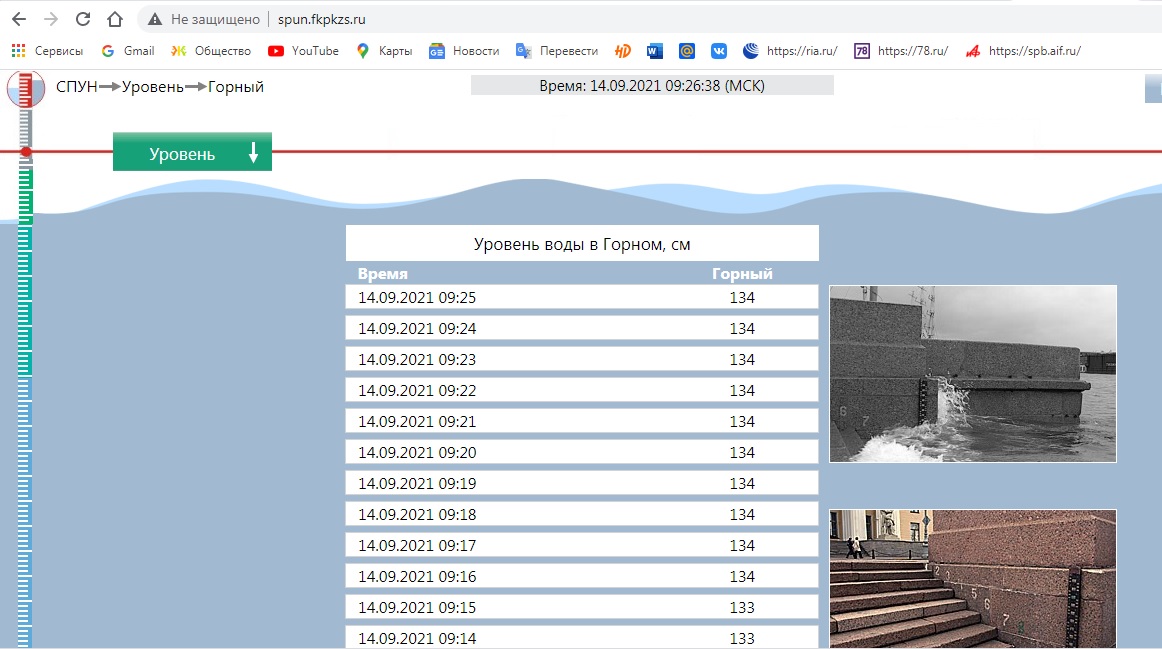This screenshot has height=649, width=1162.
Task: Select Уровень in the breadcrumb path
Action: coord(152,87)
